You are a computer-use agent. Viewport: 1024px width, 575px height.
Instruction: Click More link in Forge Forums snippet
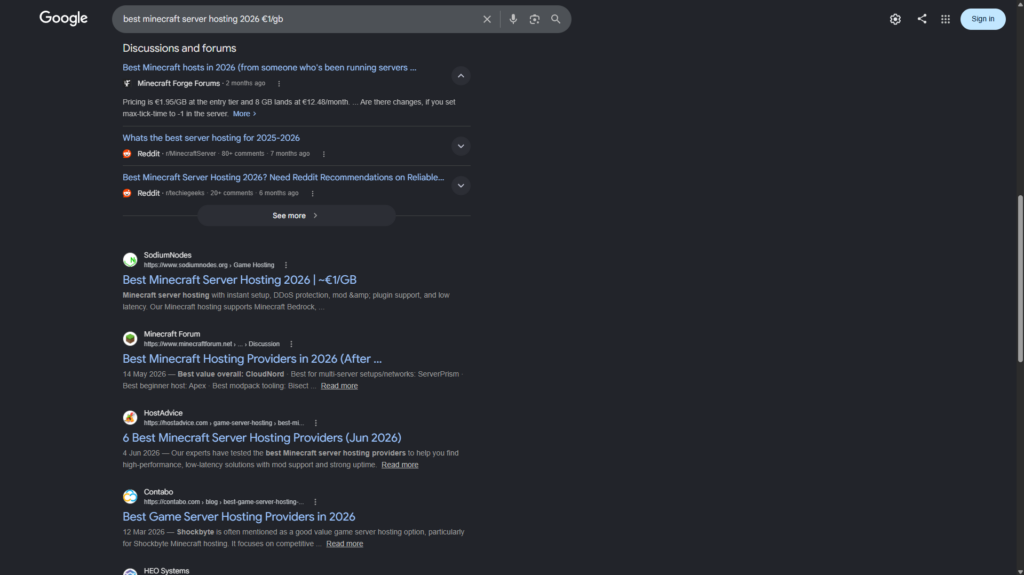(x=244, y=114)
